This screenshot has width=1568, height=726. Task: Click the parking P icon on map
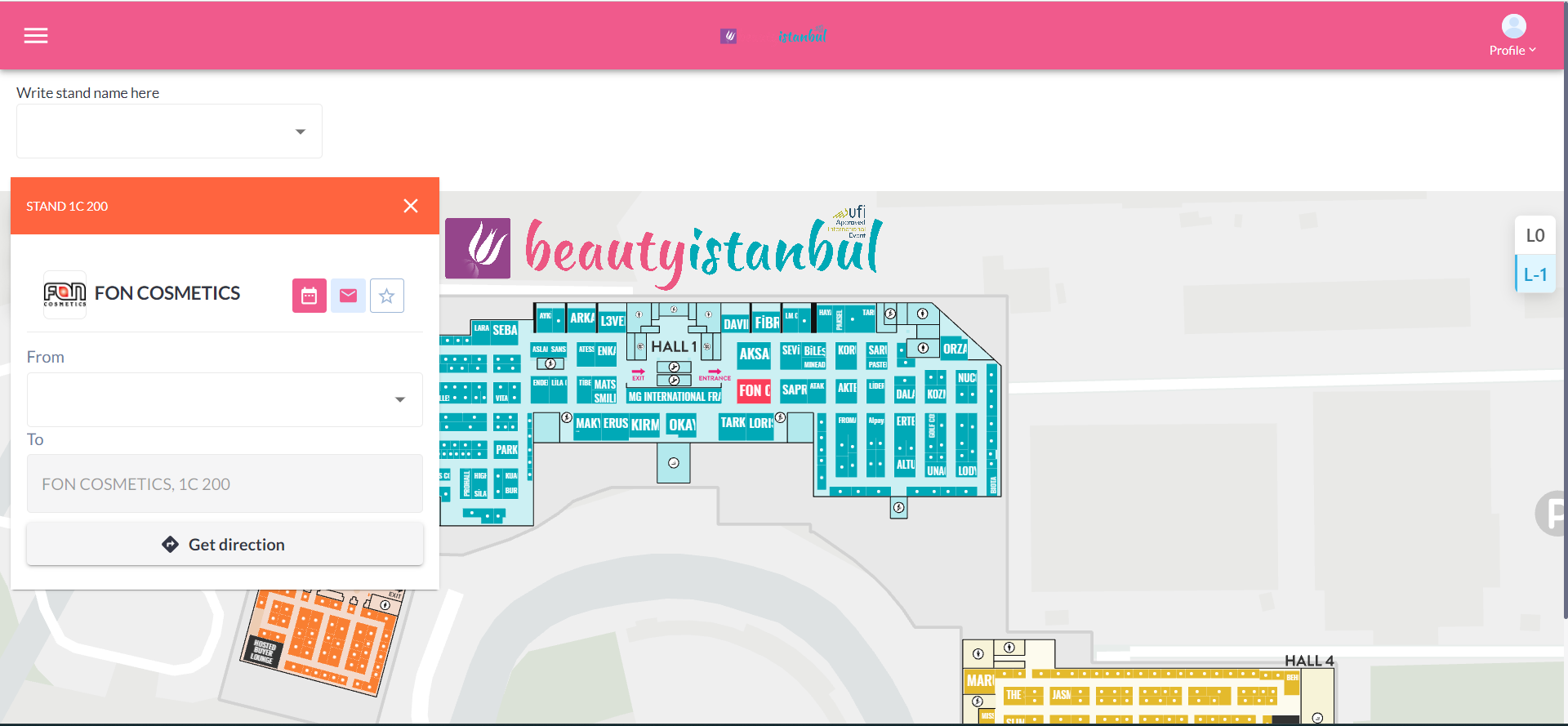(x=1552, y=514)
